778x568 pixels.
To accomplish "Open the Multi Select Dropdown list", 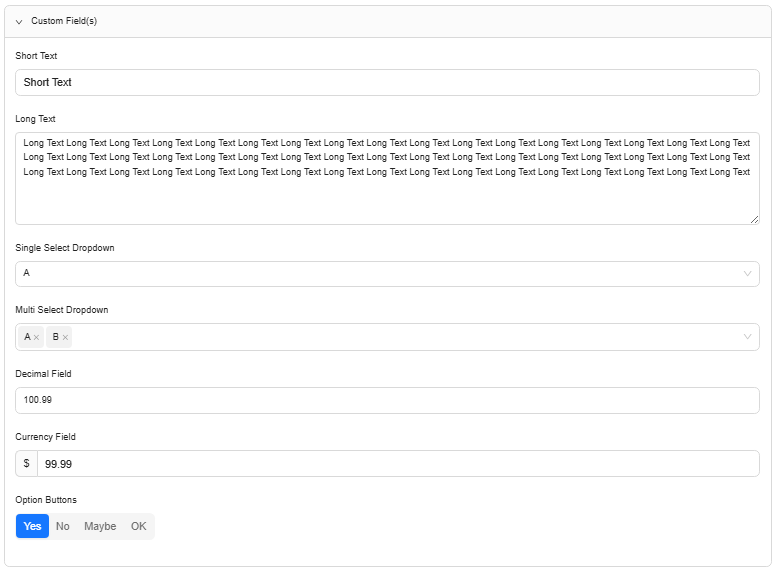I will point(400,337).
